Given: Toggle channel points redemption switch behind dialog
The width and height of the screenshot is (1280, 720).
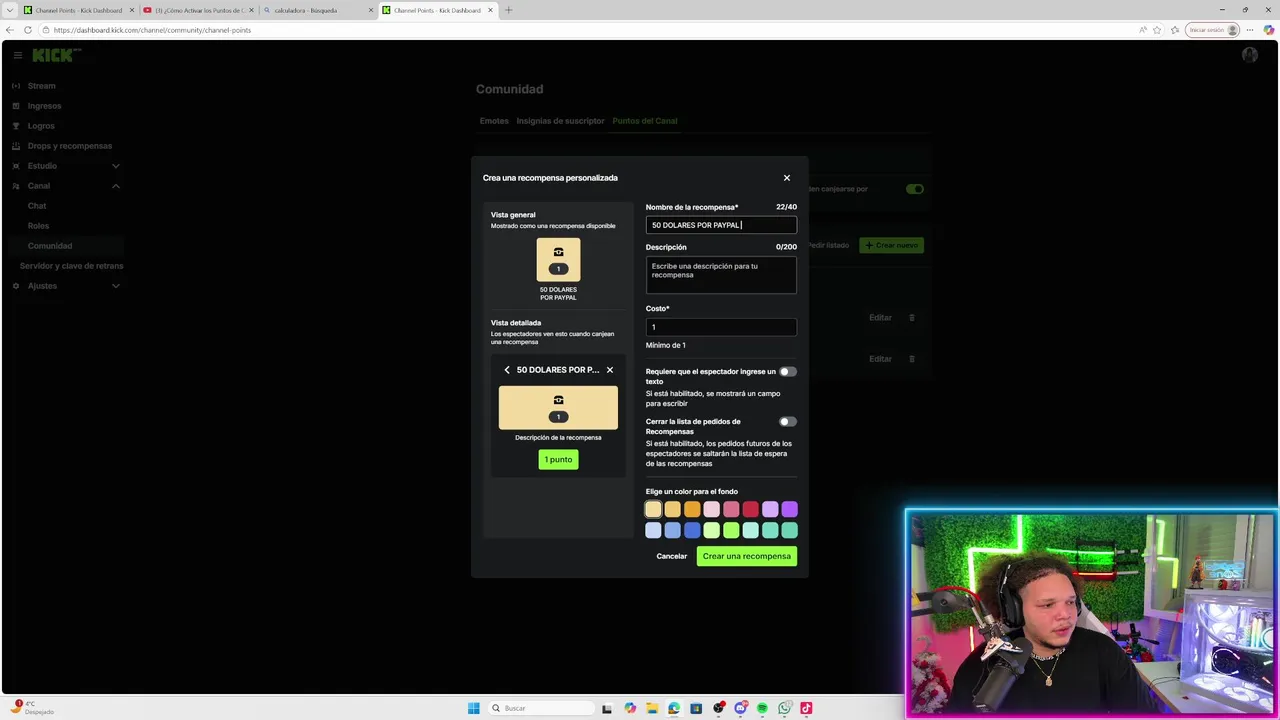Looking at the screenshot, I should click(x=915, y=189).
